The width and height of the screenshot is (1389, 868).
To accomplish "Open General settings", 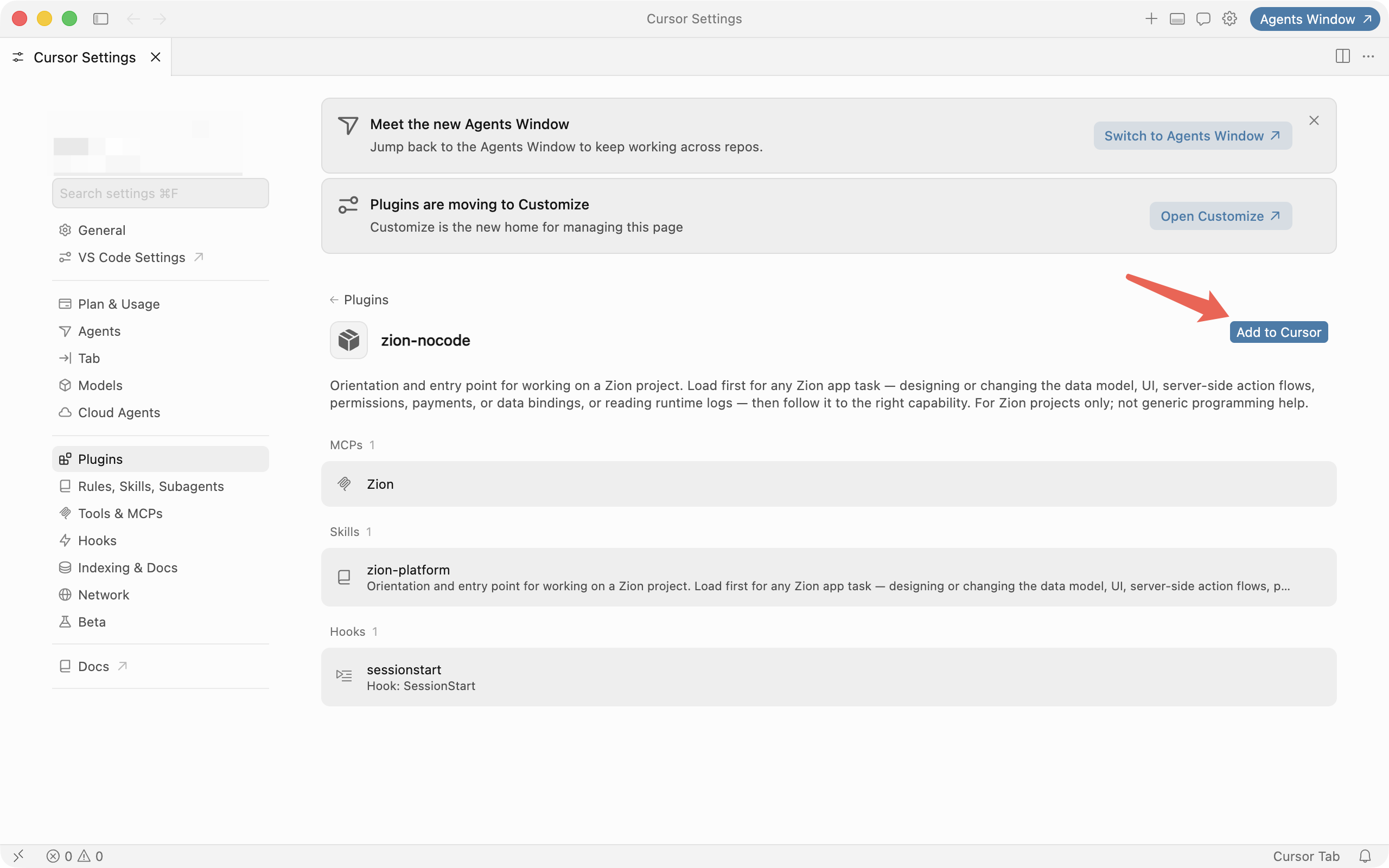I will click(160, 230).
